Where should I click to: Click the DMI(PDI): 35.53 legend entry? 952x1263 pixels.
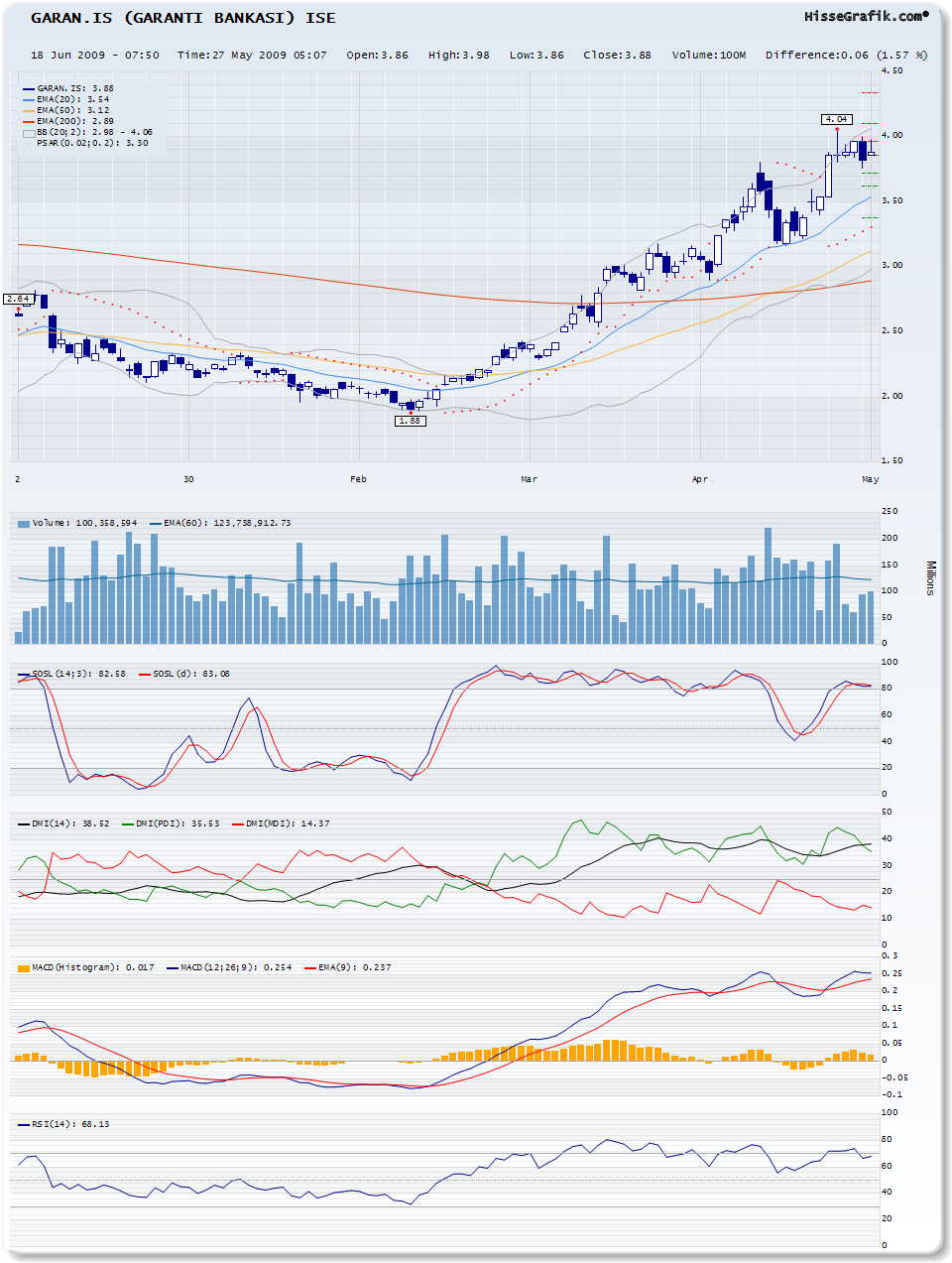171,823
